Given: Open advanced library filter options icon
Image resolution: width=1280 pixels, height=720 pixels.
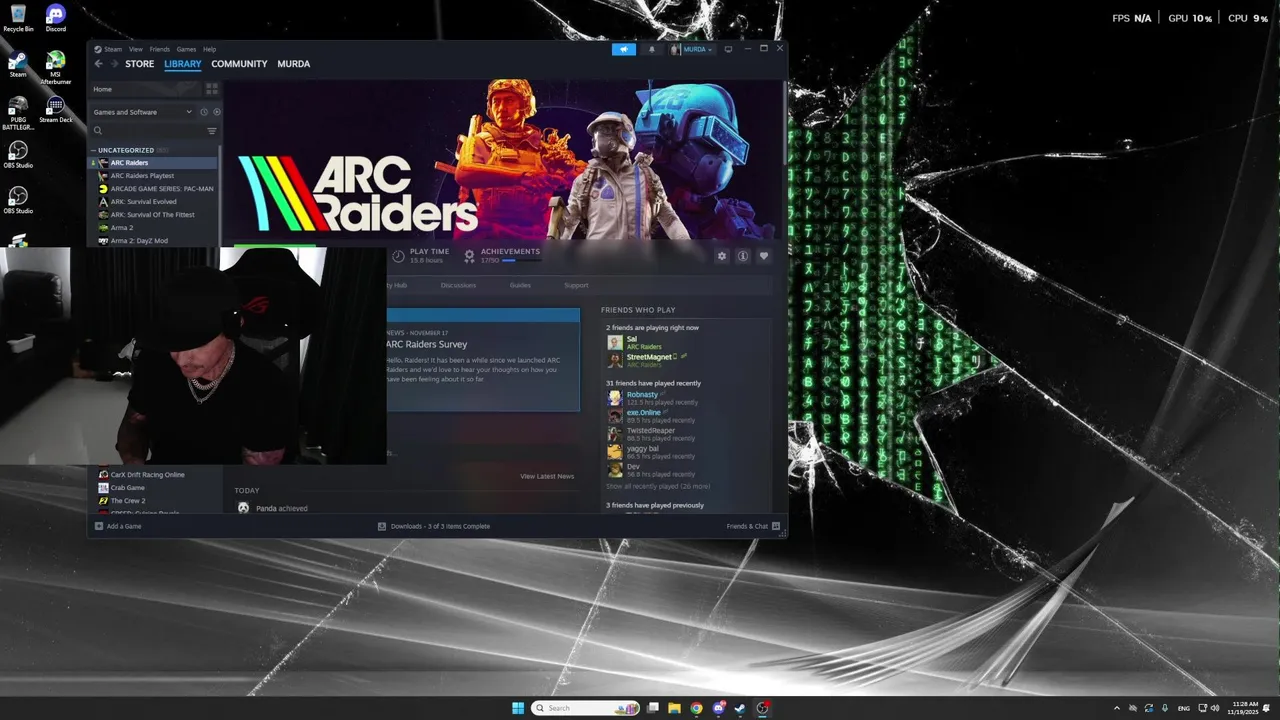Looking at the screenshot, I should tap(211, 131).
